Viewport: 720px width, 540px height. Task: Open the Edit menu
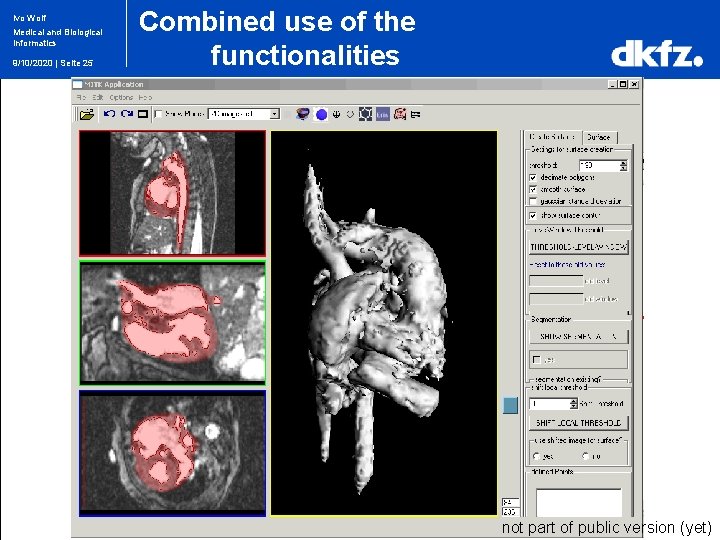pyautogui.click(x=98, y=97)
